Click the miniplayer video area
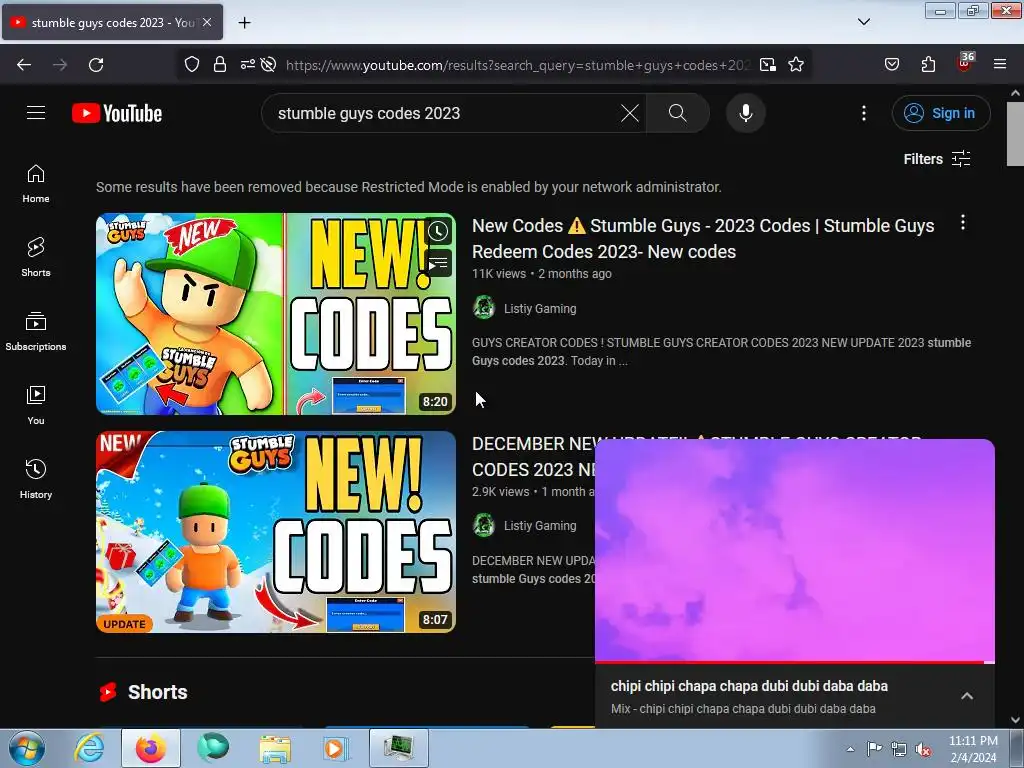Viewport: 1024px width, 768px height. tap(795, 550)
